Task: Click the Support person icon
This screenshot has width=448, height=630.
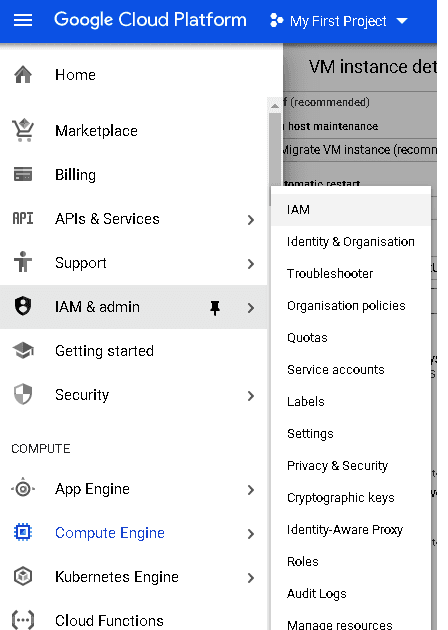Action: coord(23,262)
